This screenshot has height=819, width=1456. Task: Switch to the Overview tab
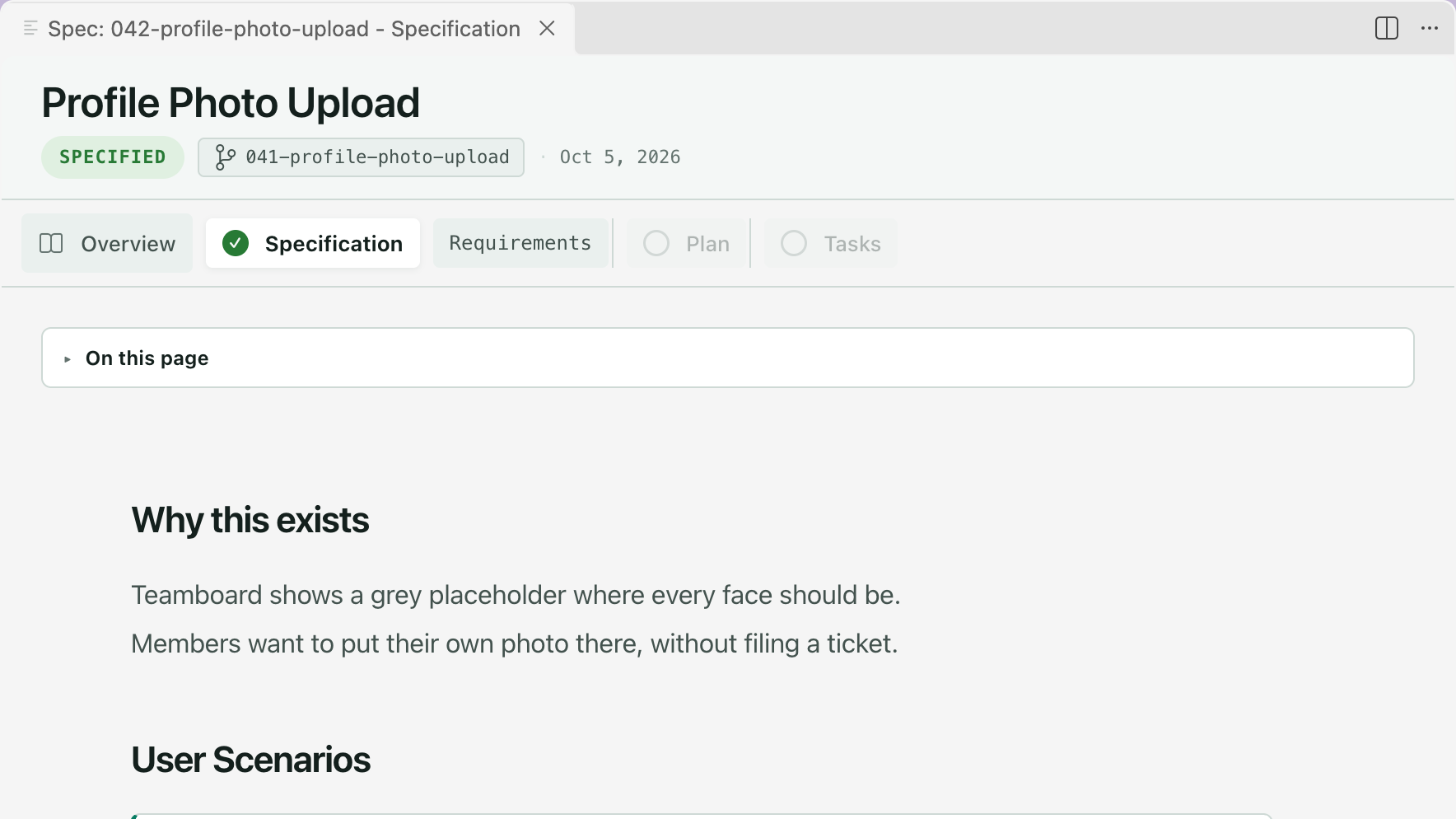click(x=107, y=244)
